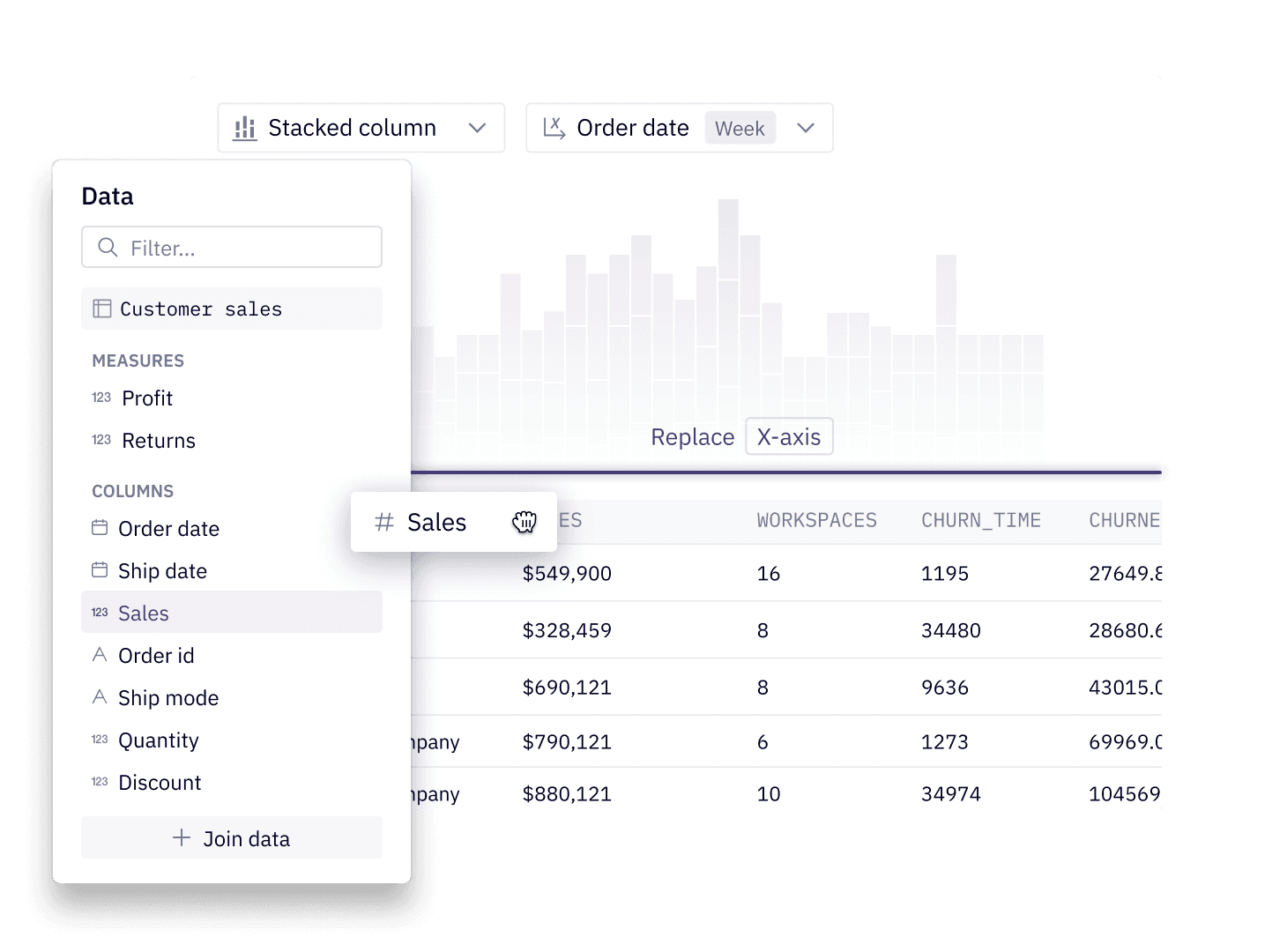
Task: Click the stacked column chart icon
Action: coord(244,129)
